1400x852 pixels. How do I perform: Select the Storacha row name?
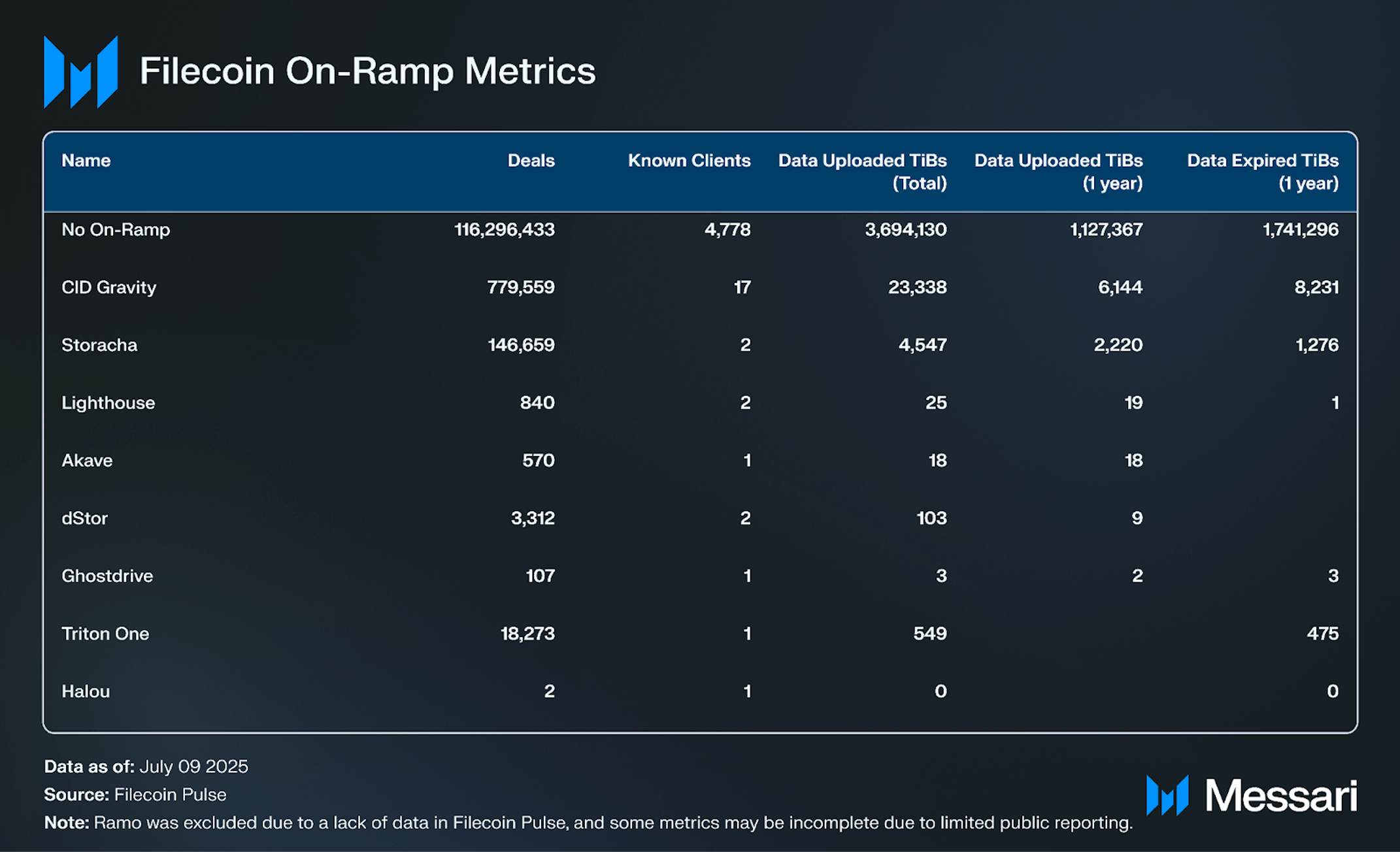click(99, 345)
